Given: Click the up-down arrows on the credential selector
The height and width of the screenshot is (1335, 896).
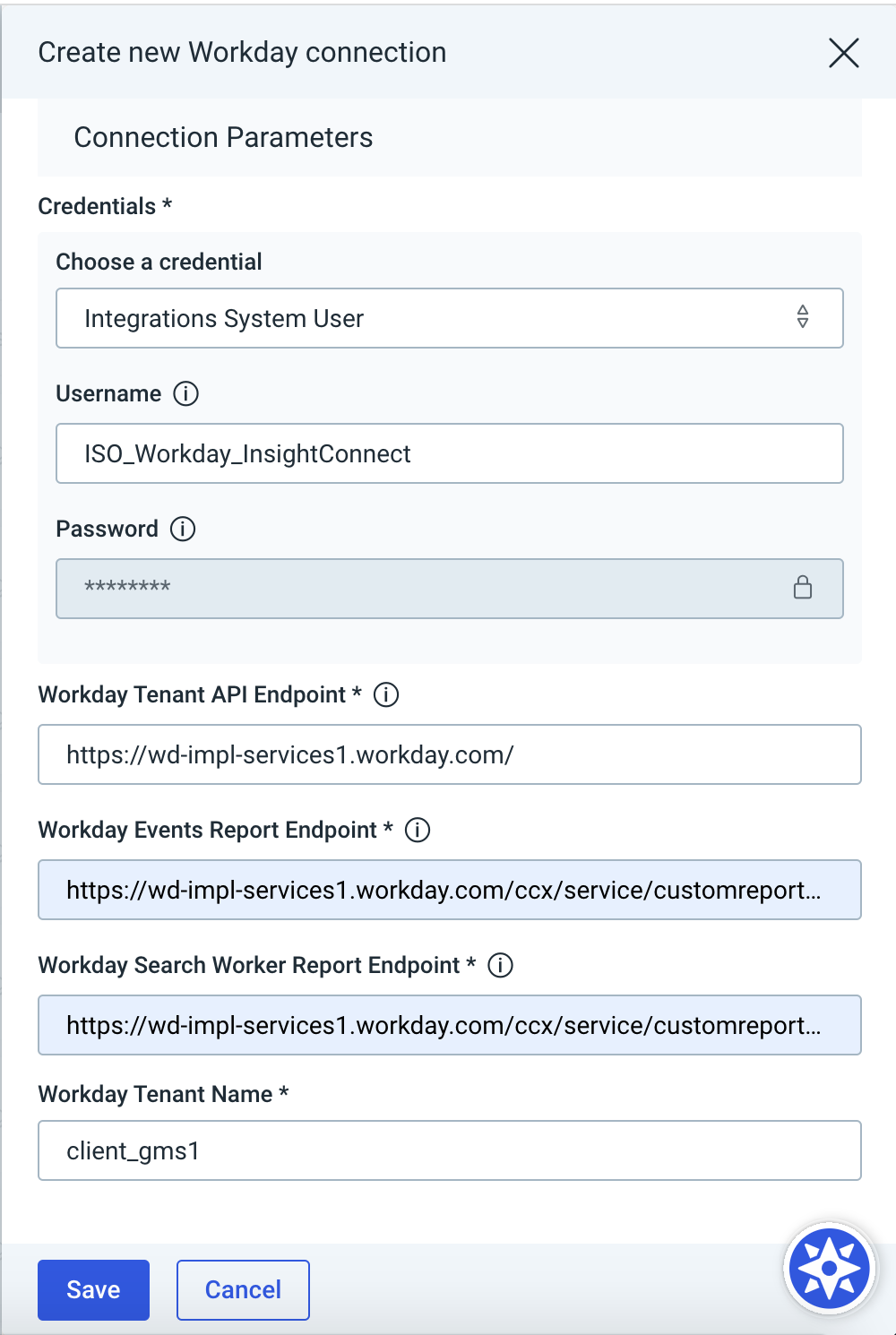Looking at the screenshot, I should tap(802, 316).
